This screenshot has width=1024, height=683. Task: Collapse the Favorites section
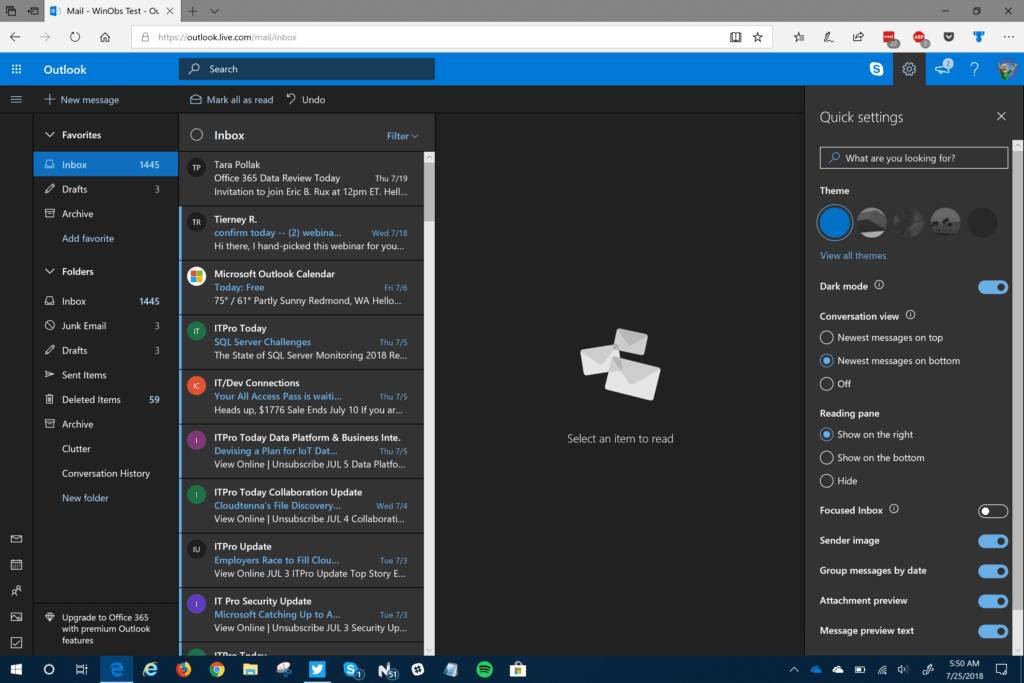[49, 133]
